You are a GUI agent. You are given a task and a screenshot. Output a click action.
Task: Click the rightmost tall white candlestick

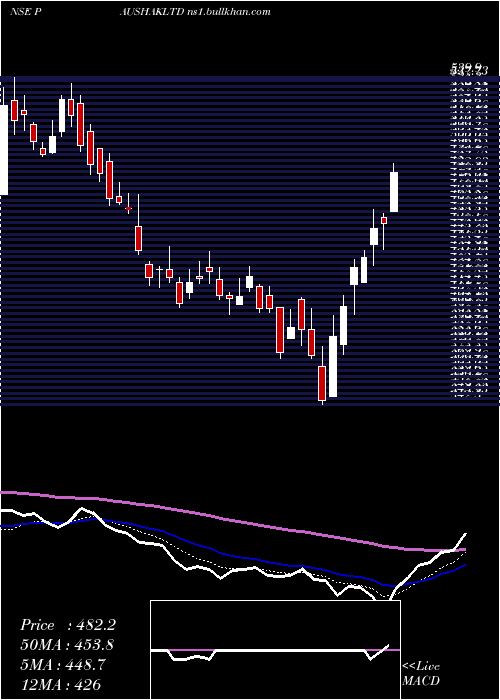pos(394,192)
